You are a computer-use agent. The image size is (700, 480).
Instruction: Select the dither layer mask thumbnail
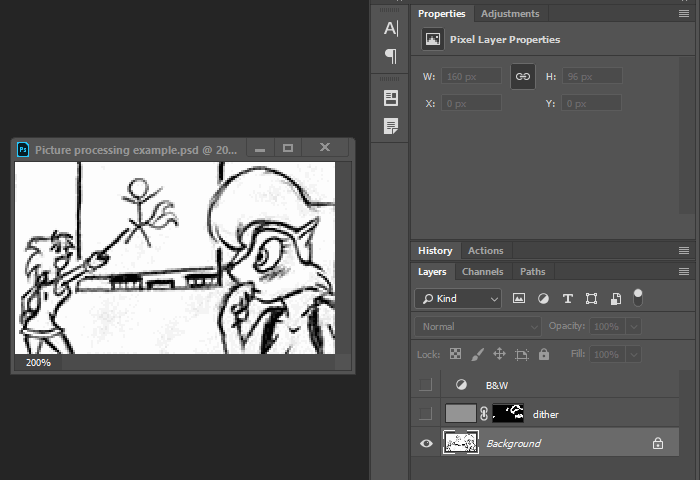coord(509,413)
